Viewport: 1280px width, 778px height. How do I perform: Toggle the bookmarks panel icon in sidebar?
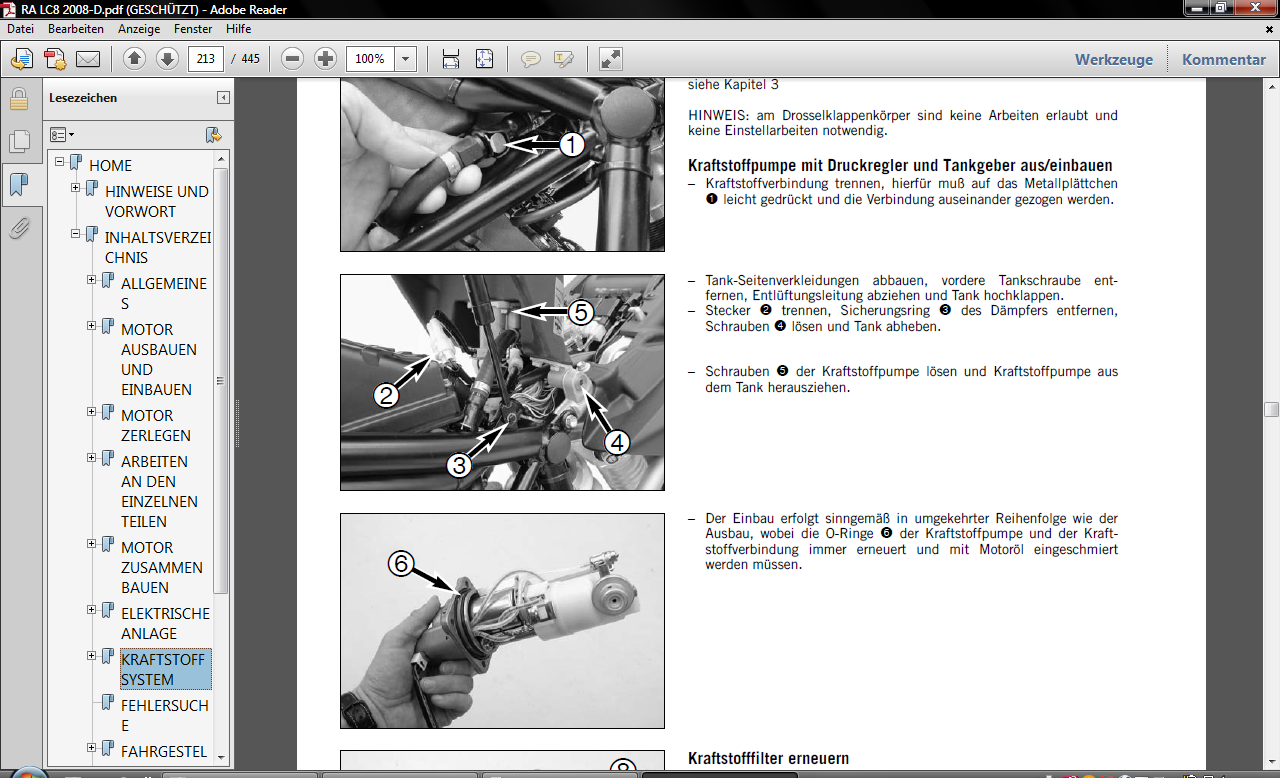(18, 185)
